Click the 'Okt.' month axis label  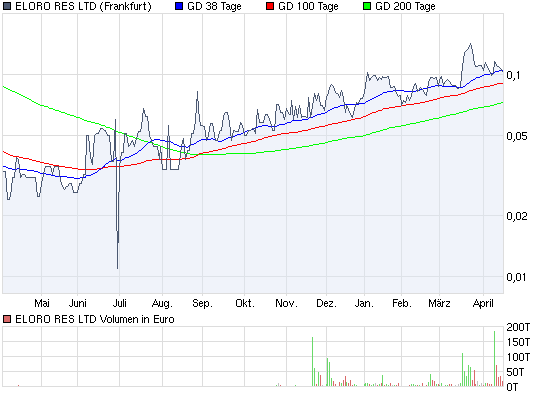coord(245,303)
